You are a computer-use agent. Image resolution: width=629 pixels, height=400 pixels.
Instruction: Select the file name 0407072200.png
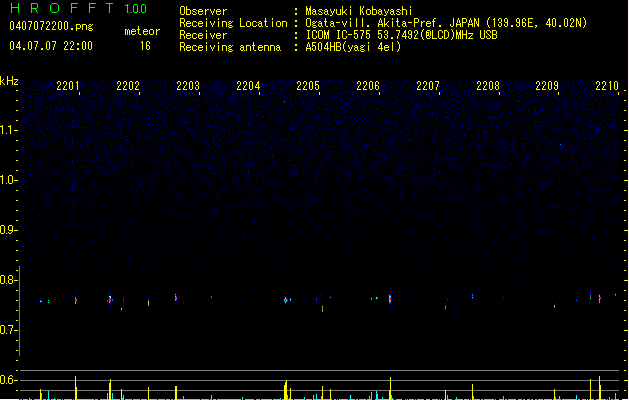(51, 26)
